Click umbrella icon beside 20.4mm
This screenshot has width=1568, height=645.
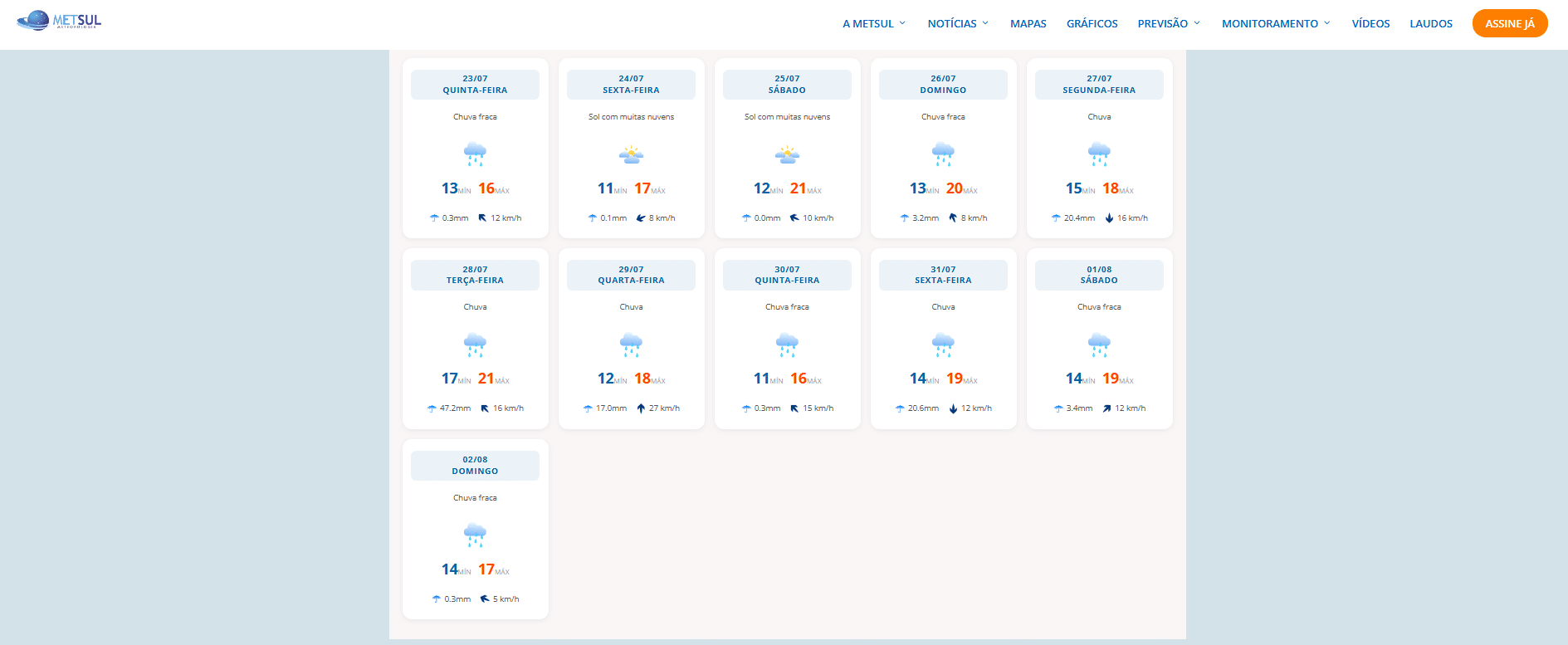[1056, 218]
